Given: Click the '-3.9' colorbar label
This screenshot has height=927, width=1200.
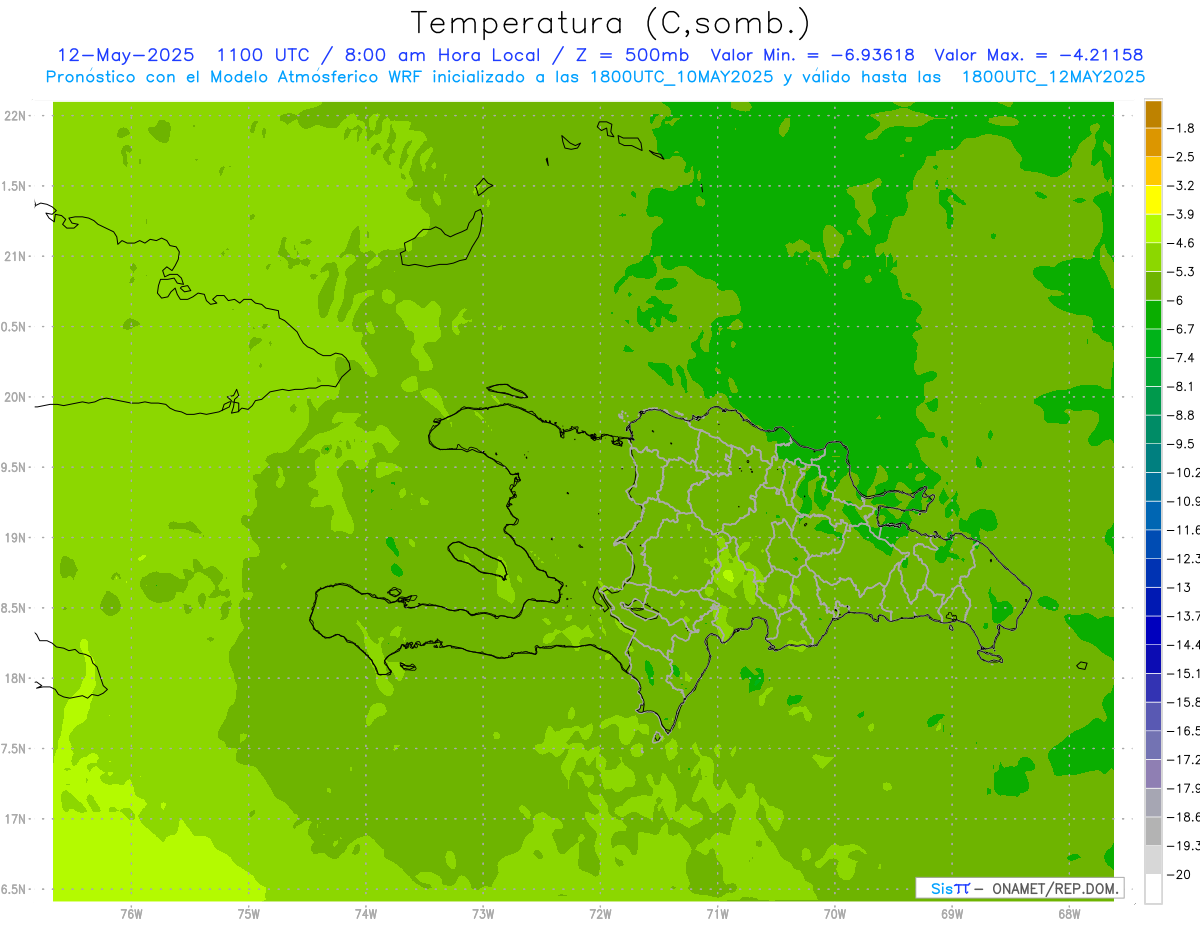Looking at the screenshot, I should tap(1181, 214).
